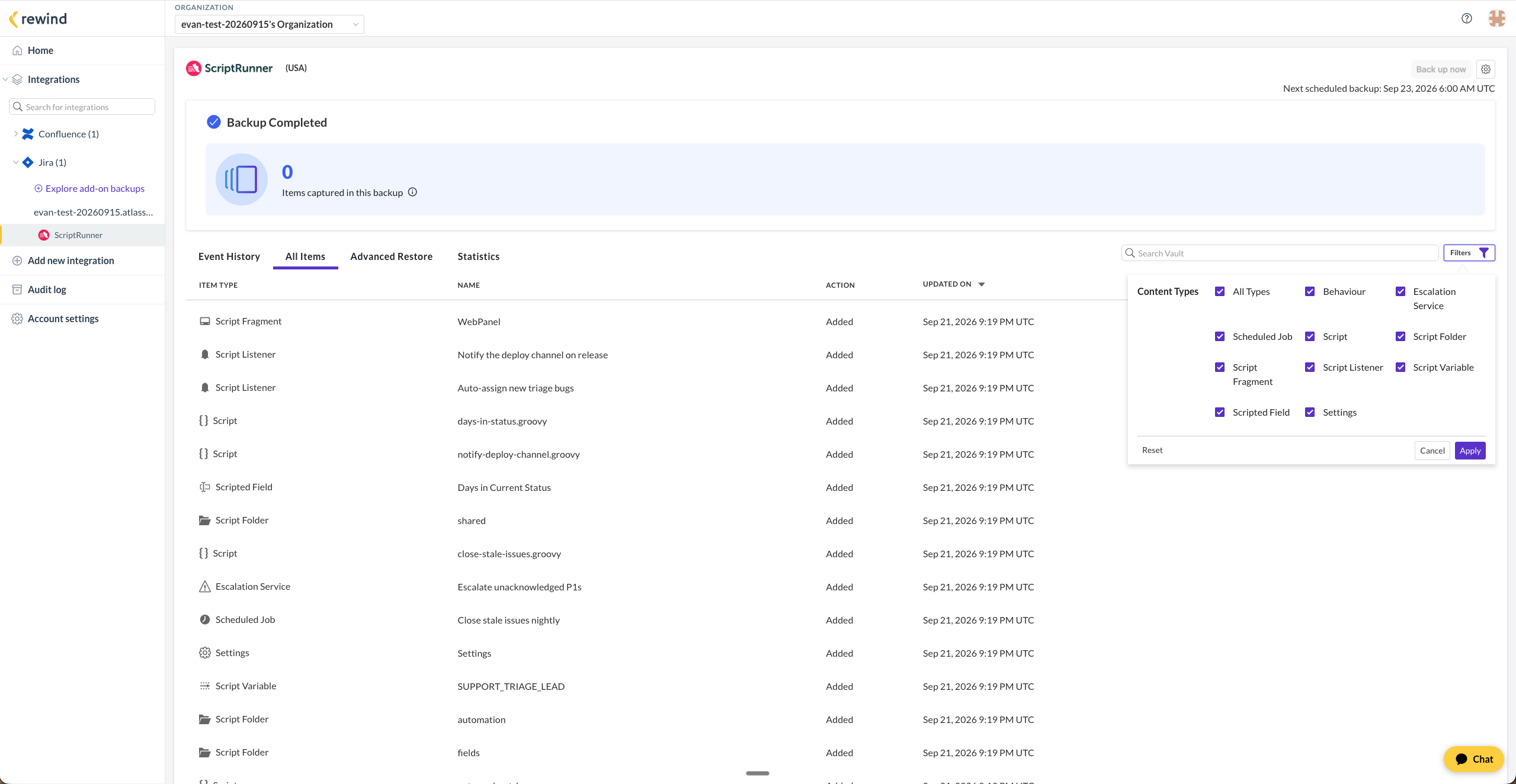Image resolution: width=1516 pixels, height=784 pixels.
Task: Open ScriptRunner settings gear icon
Action: [1485, 69]
